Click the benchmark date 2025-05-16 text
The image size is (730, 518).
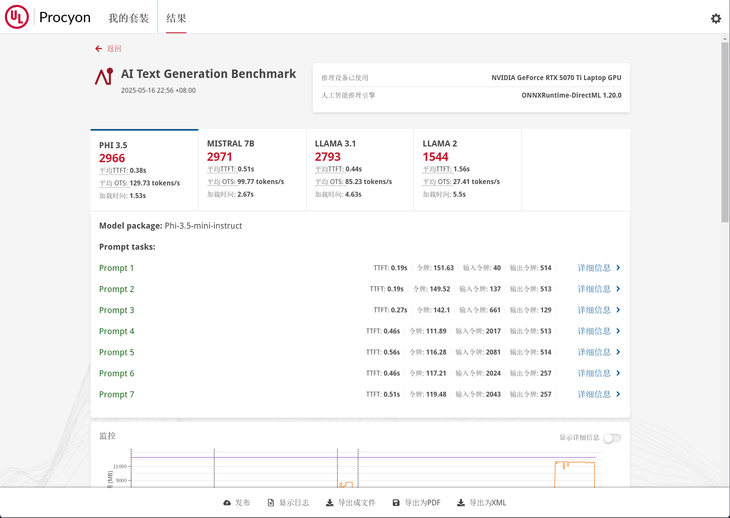pyautogui.click(x=158, y=90)
